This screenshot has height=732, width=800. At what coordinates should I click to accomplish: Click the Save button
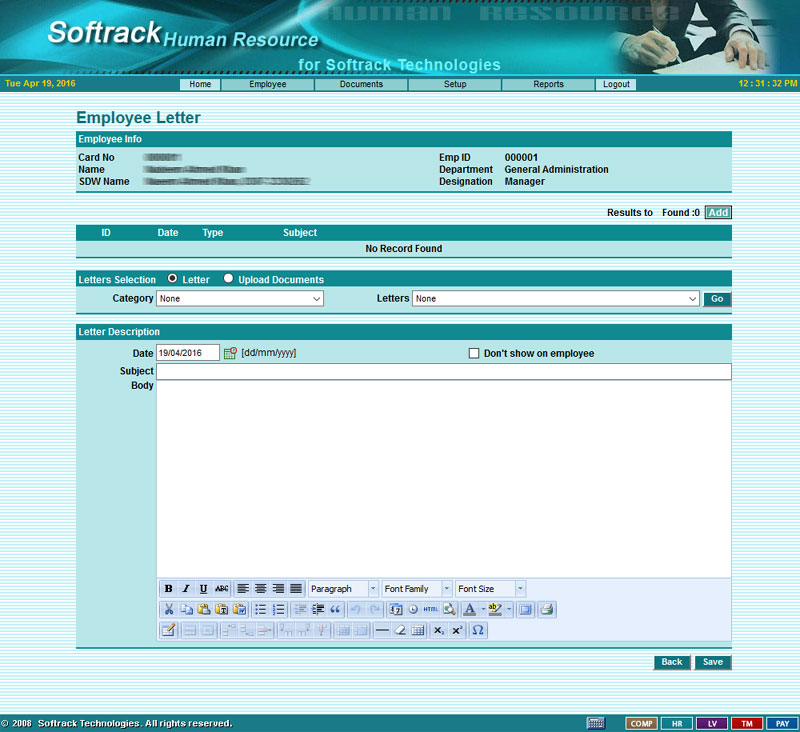tap(713, 662)
